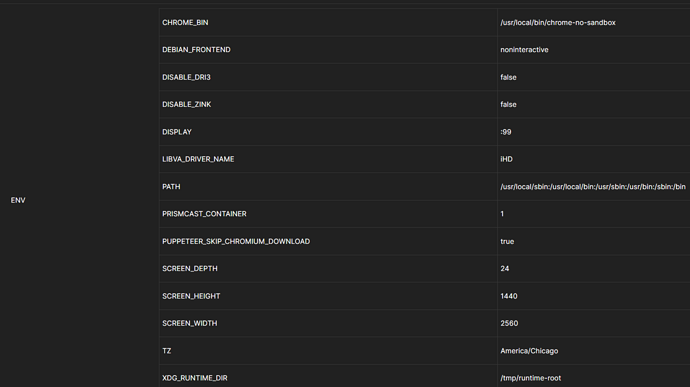This screenshot has width=690, height=387.
Task: Select the /usr/local/bin/chrome-no-sandbox value
Action: [558, 22]
